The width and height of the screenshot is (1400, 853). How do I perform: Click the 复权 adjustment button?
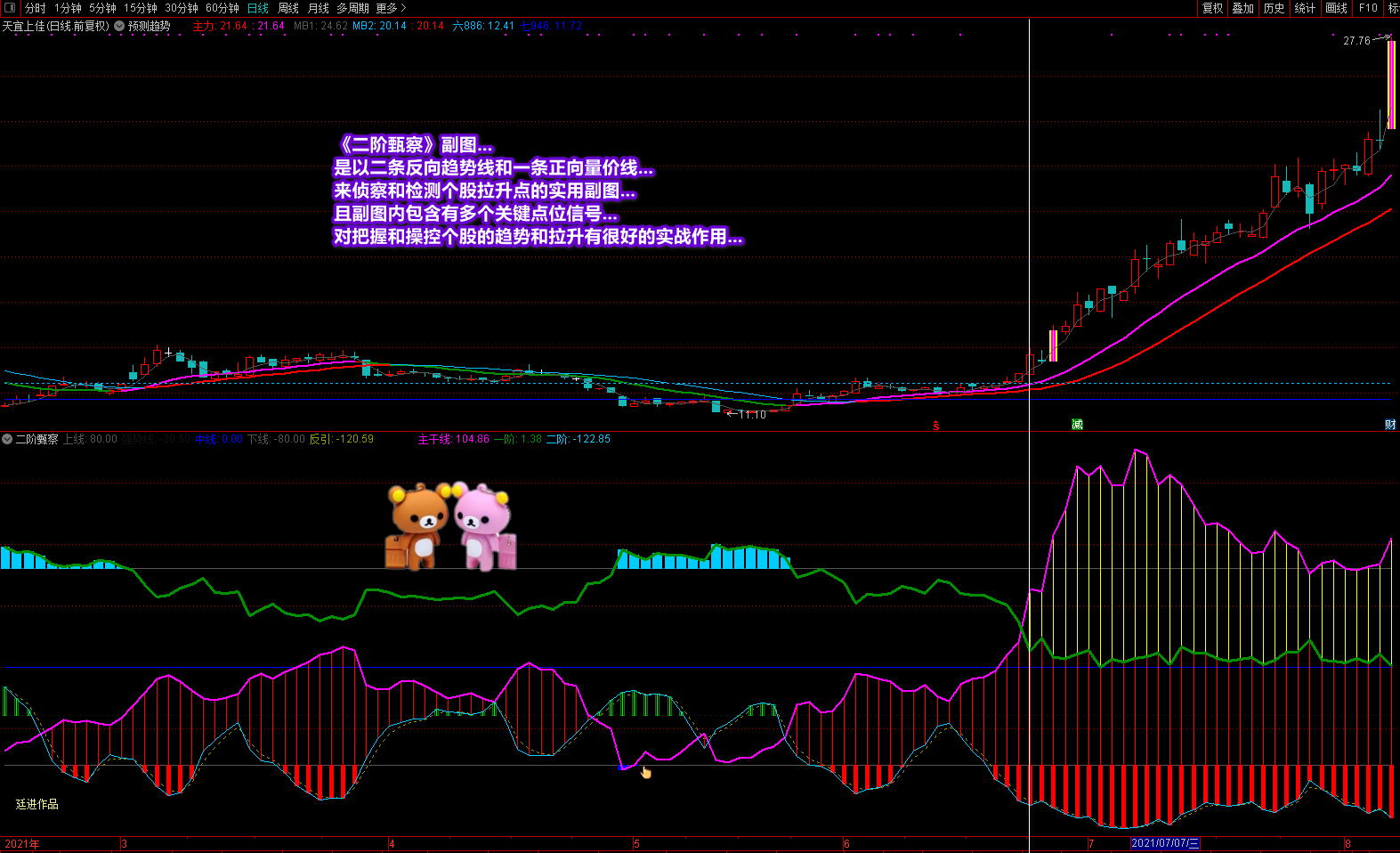(1212, 8)
